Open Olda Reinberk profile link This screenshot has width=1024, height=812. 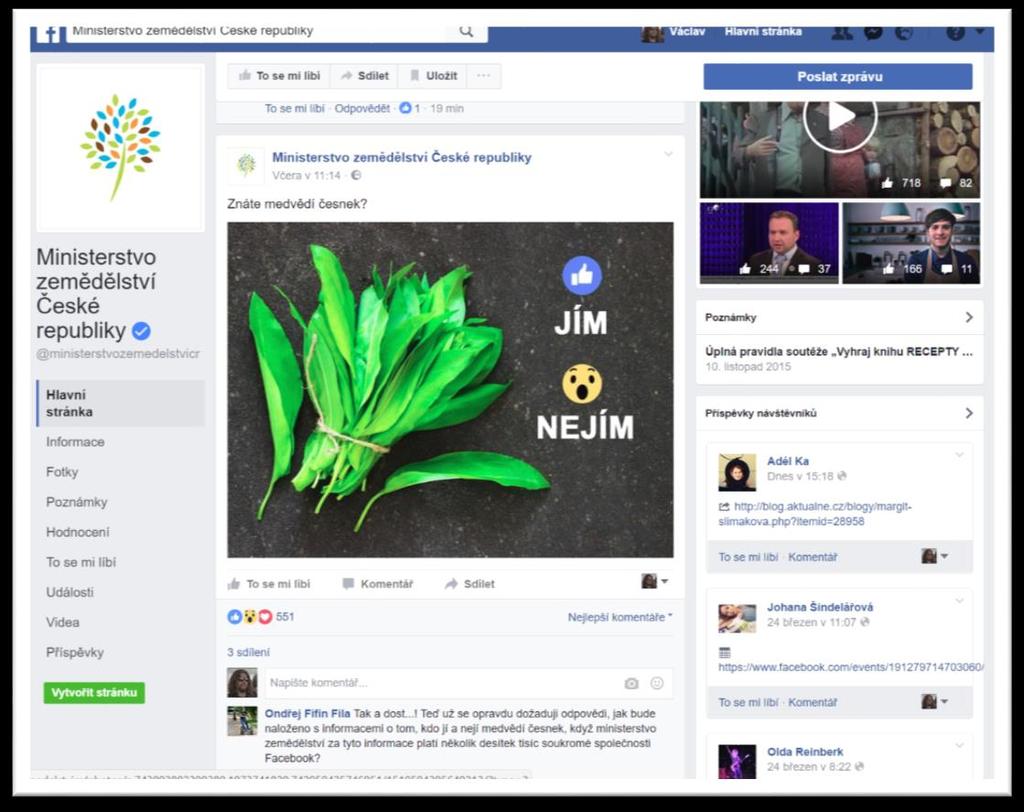coord(805,752)
